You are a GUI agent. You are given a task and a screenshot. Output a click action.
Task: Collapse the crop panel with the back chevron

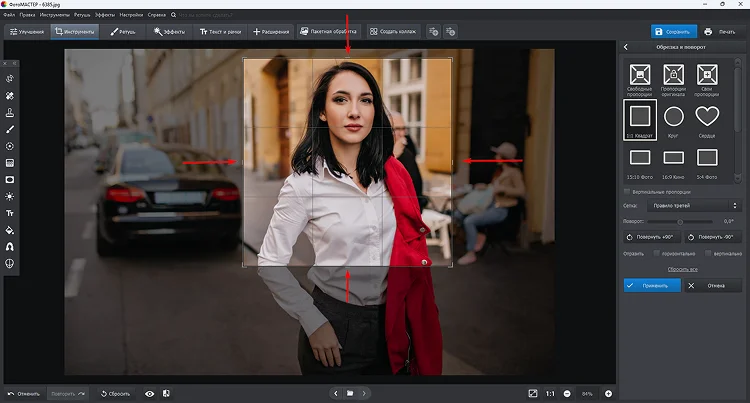626,47
